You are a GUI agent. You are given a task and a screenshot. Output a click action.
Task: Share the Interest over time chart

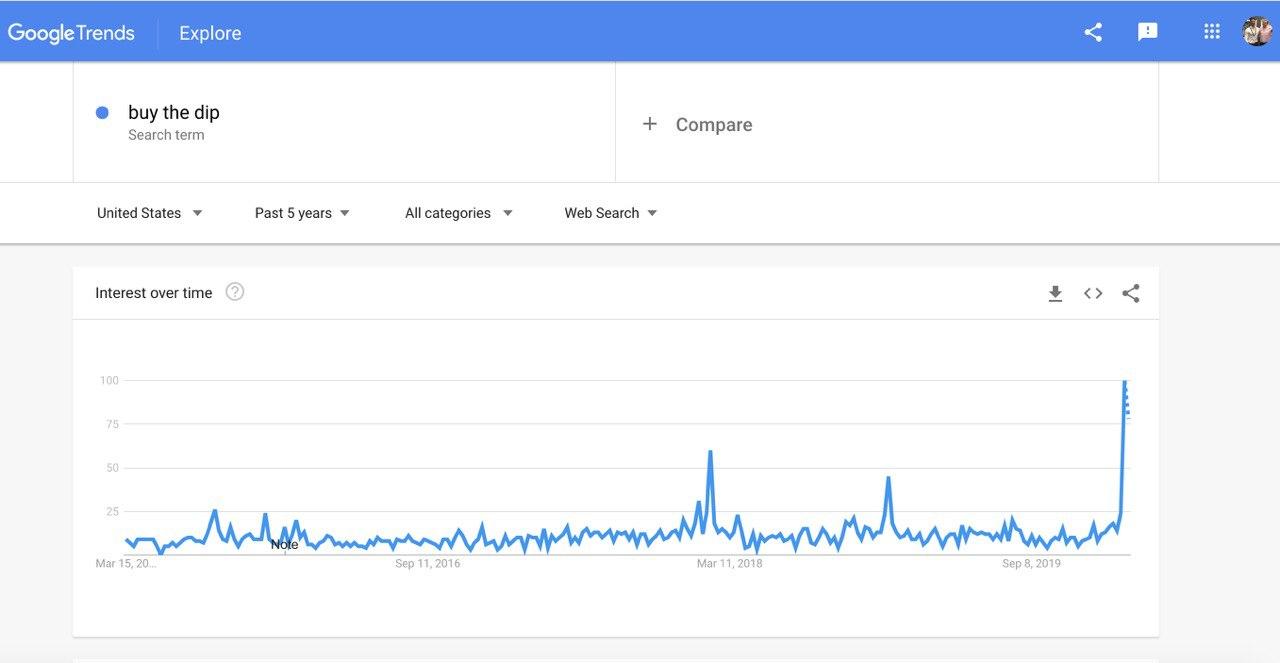pos(1131,293)
